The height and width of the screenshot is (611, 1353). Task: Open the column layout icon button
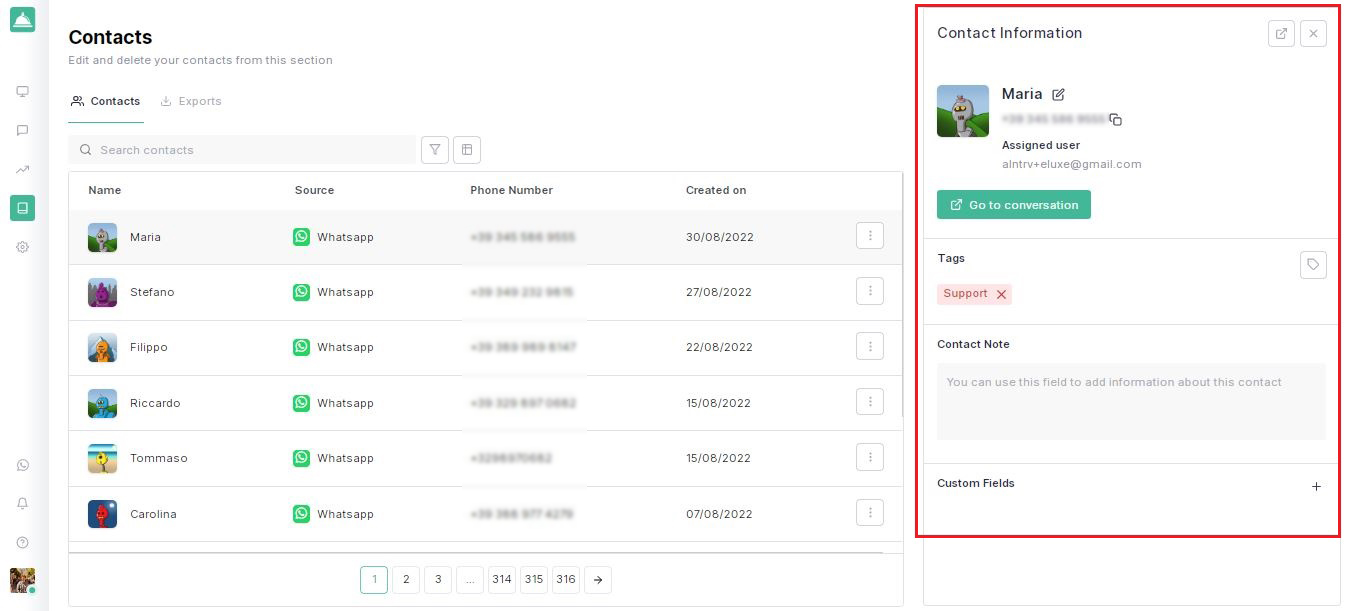point(467,150)
